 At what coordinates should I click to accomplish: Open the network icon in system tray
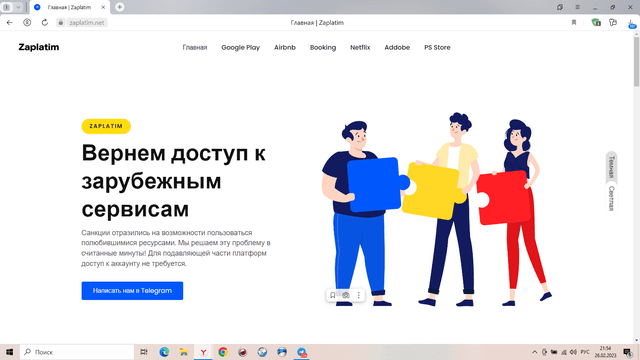pos(564,352)
